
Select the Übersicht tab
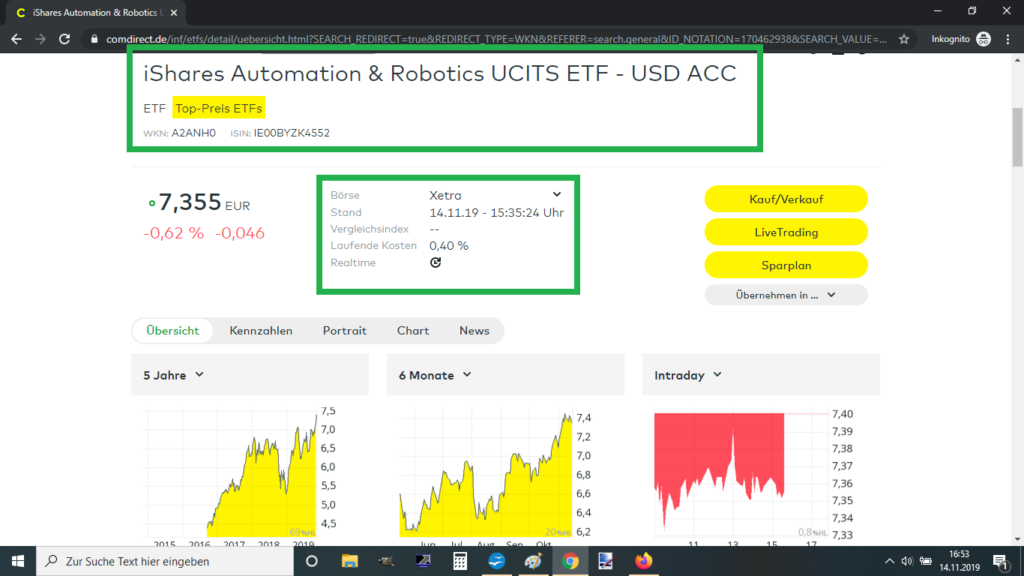tap(172, 330)
